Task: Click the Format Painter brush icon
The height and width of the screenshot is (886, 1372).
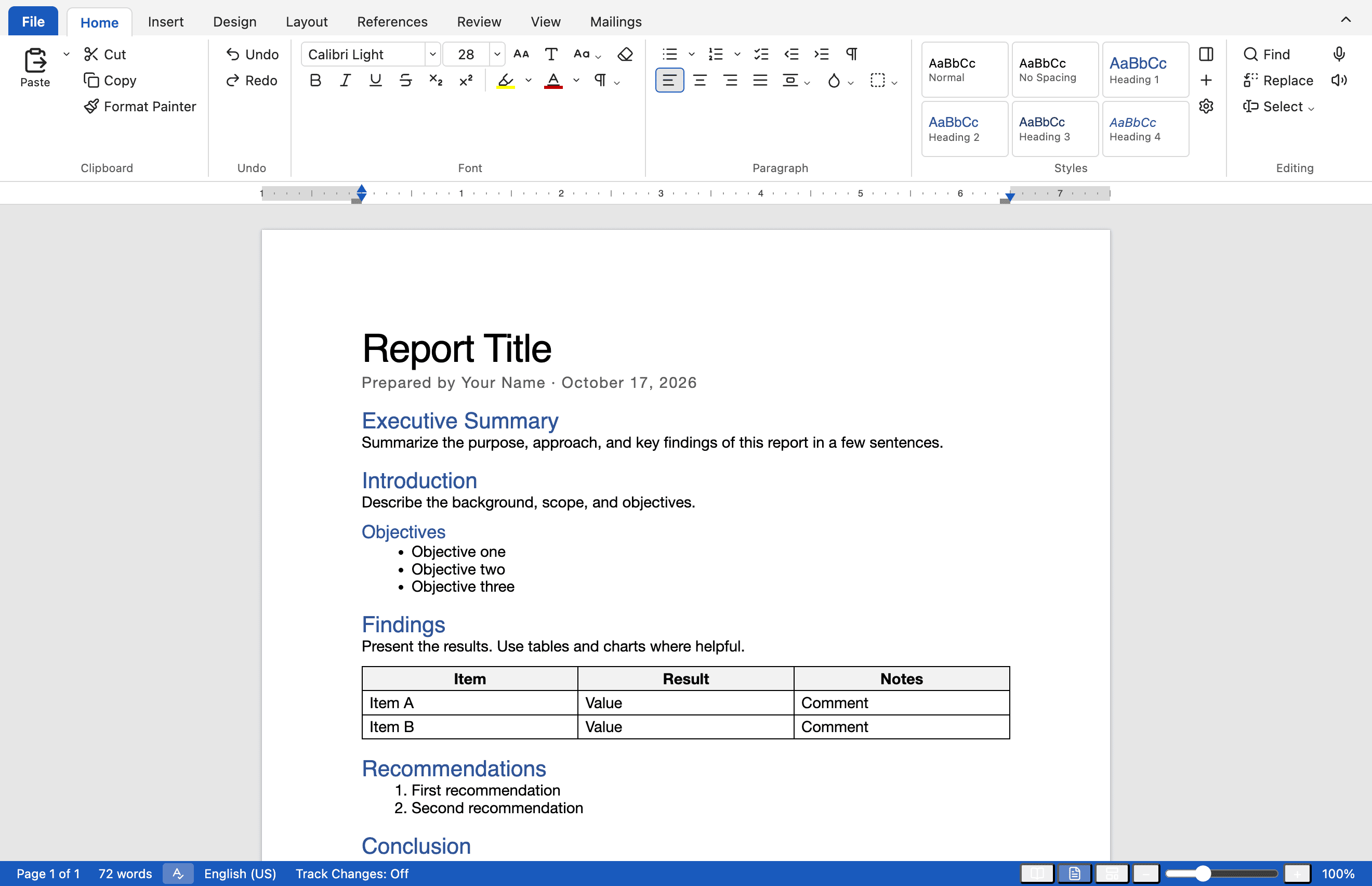Action: click(x=91, y=107)
